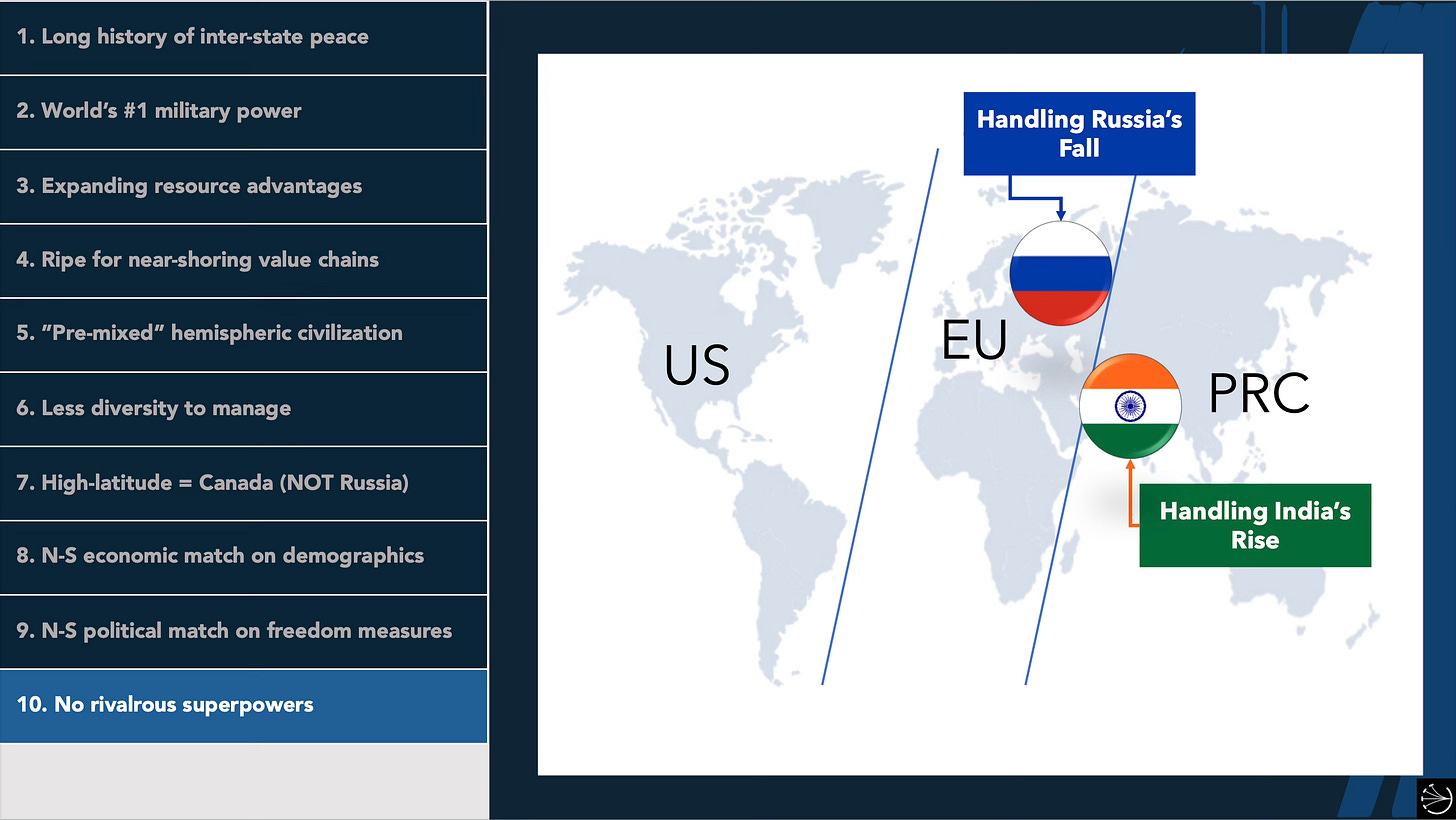Click the Russian flag icon
Screen dimensions: 1456x820
pyautogui.click(x=1060, y=274)
